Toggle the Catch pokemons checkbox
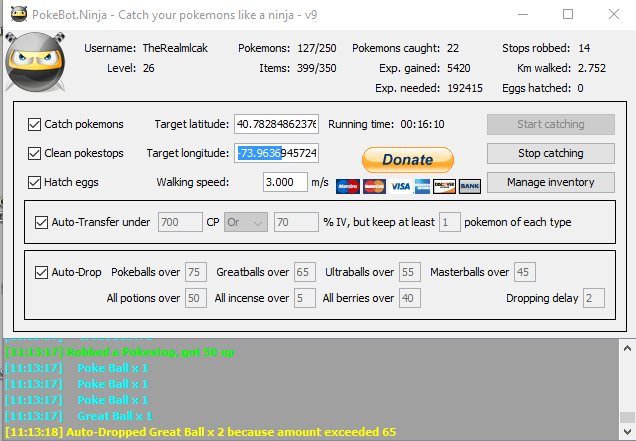 point(34,125)
